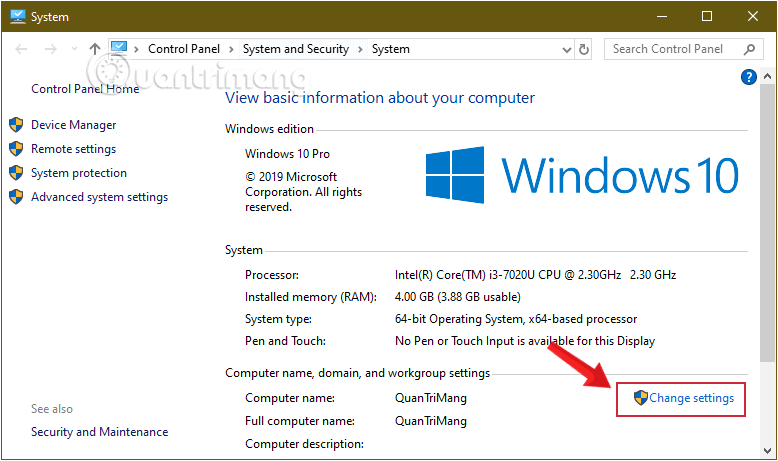Screen dimensions: 778x461
Task: Click Change settings link
Action: coord(691,398)
